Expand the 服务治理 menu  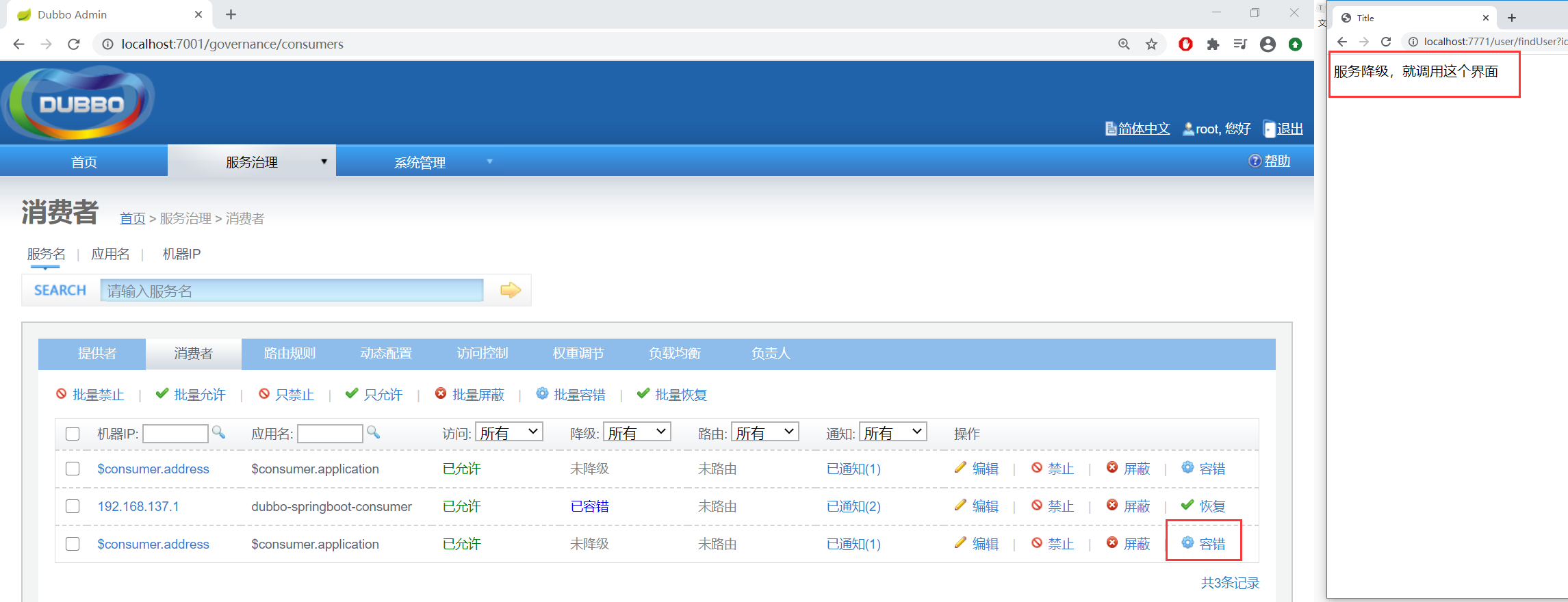coord(252,161)
